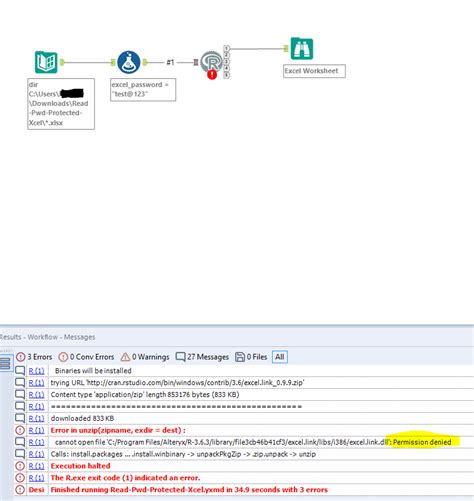The width and height of the screenshot is (474, 501).
Task: Click the Excel Worksheet annotation
Action: 314,71
